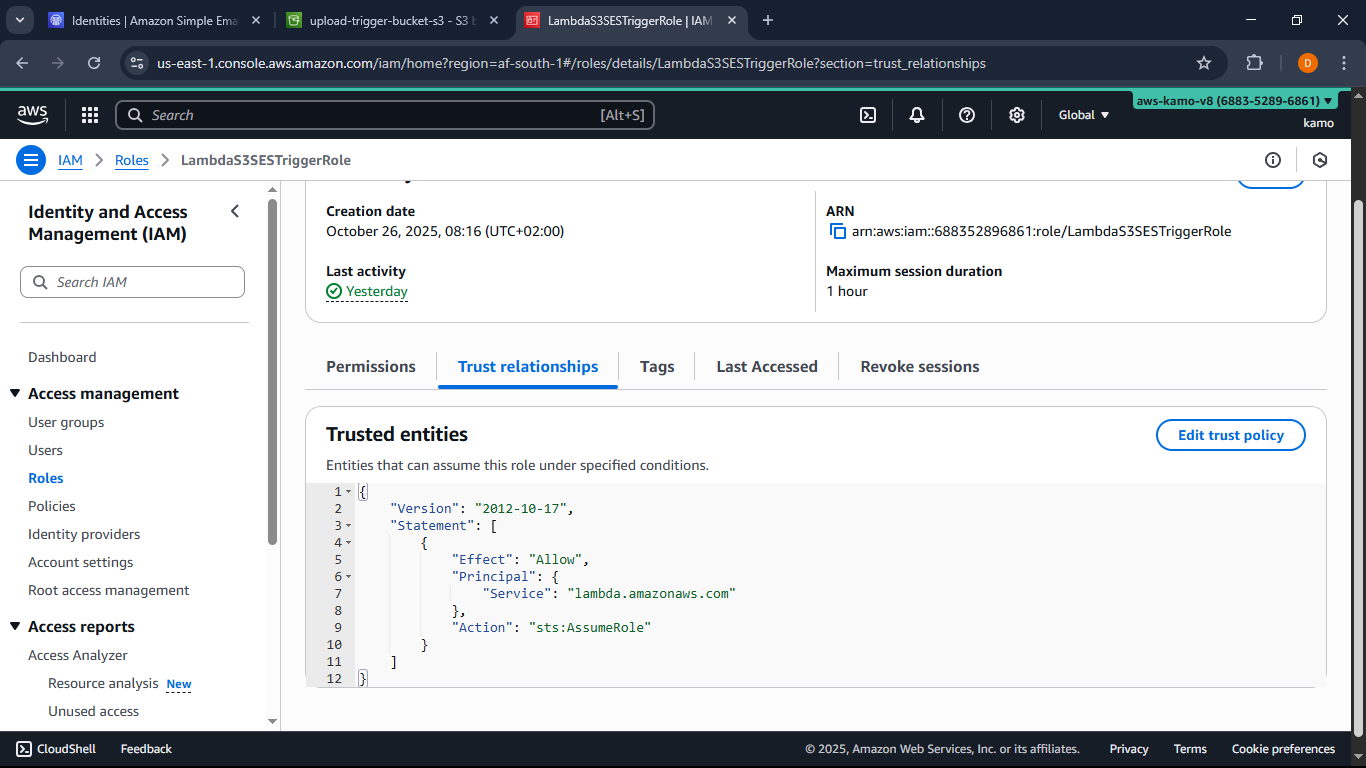Screen dimensions: 1366x768
Task: Open the Roles breadcrumb link
Action: [132, 160]
